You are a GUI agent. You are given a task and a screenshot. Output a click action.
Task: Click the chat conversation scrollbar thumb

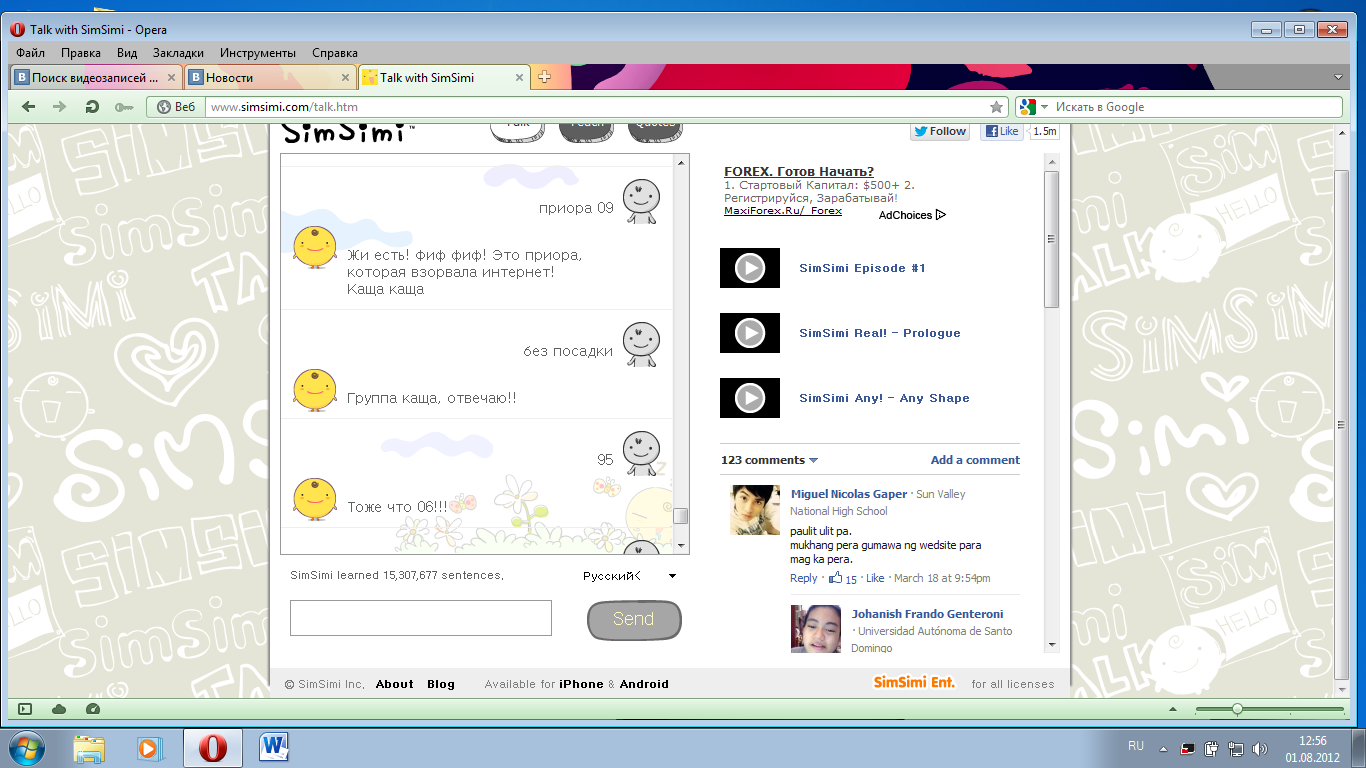(x=681, y=516)
